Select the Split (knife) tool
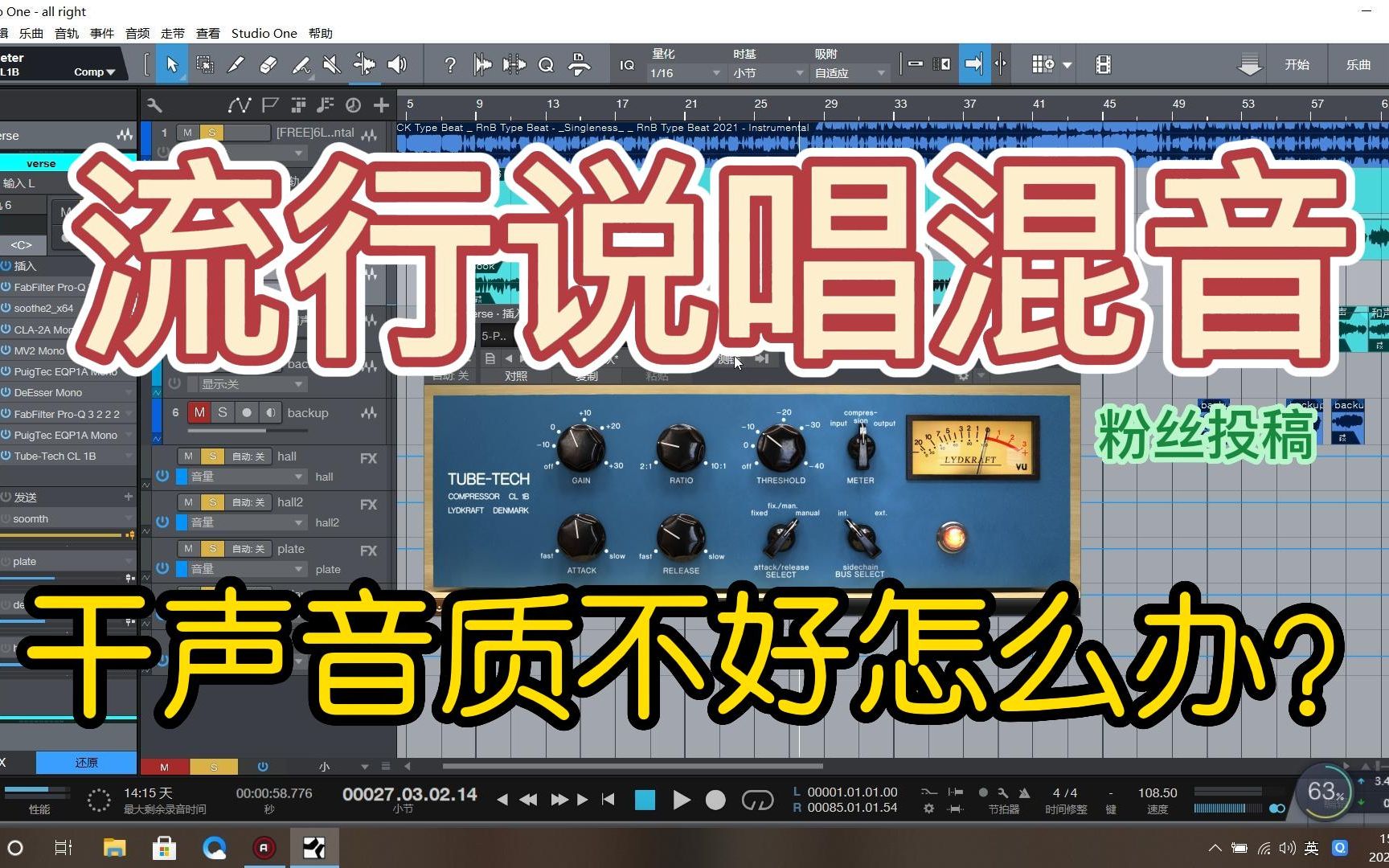Screen dimensions: 1389x868 pyautogui.click(x=236, y=64)
